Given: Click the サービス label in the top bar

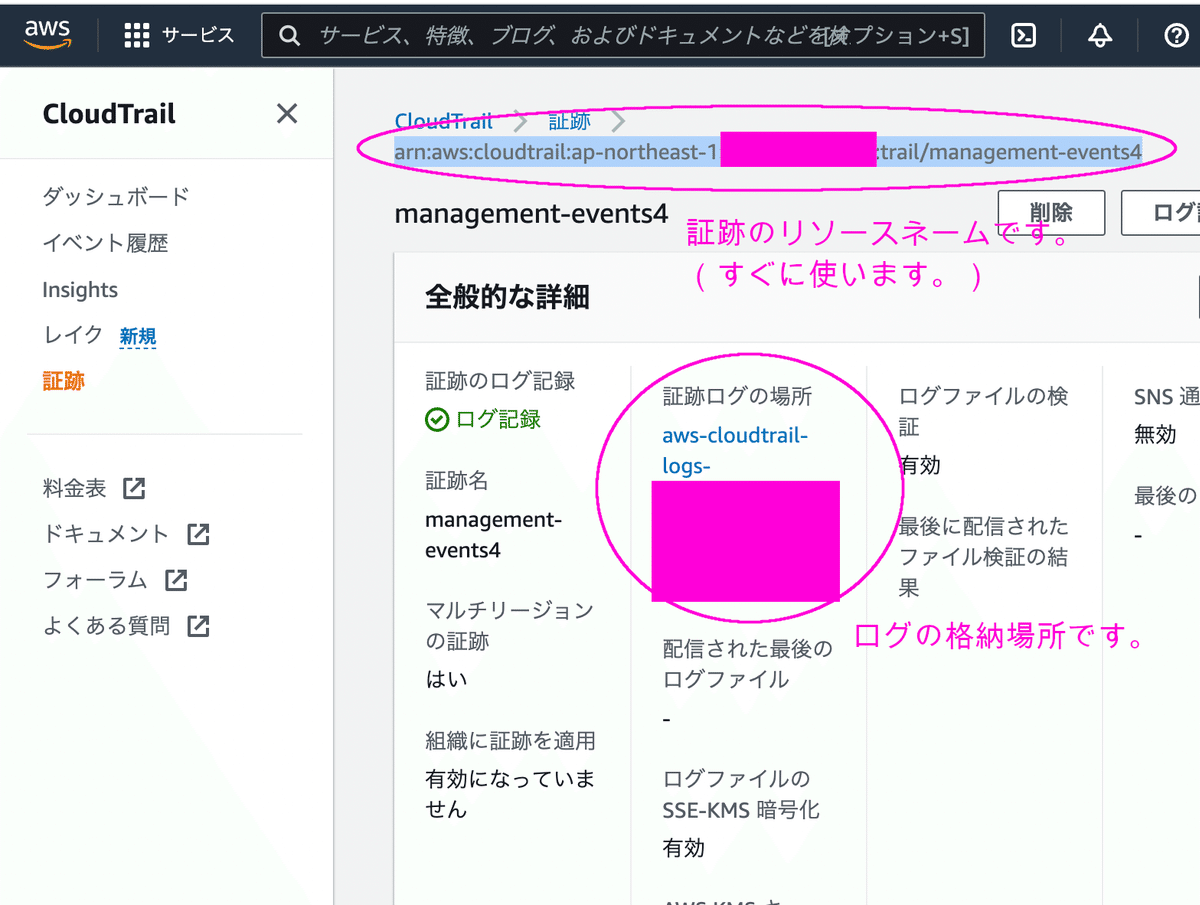Looking at the screenshot, I should 198,36.
